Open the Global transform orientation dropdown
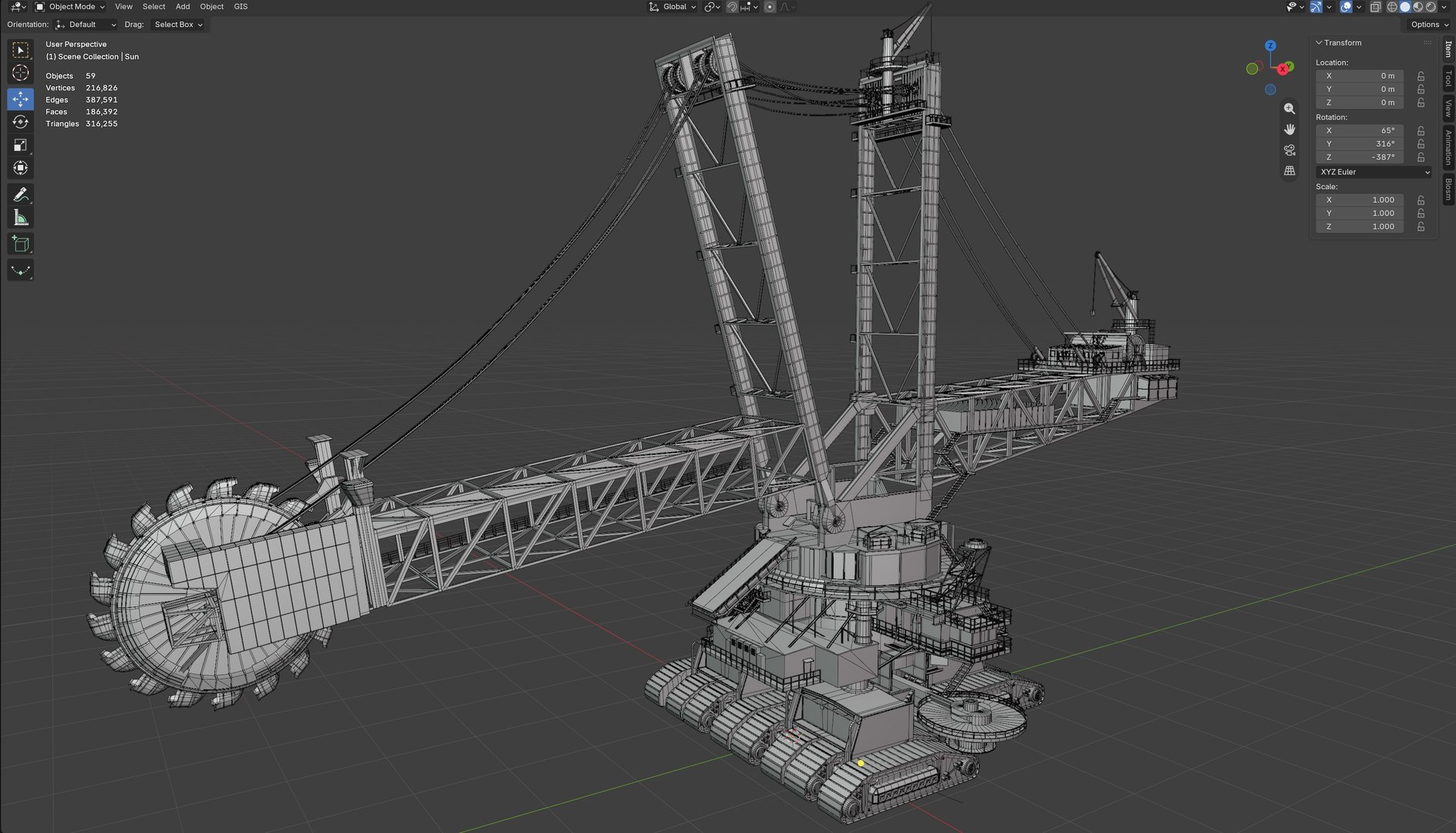This screenshot has width=1456, height=833. point(672,7)
